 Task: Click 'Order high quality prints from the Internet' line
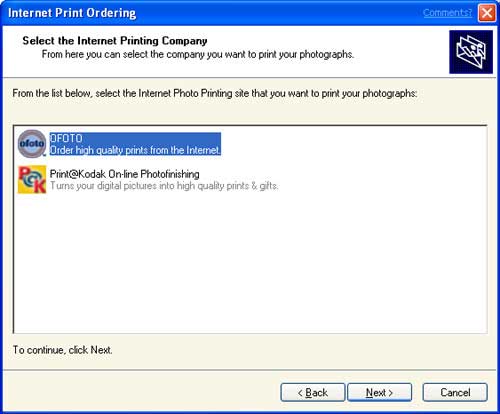point(135,150)
